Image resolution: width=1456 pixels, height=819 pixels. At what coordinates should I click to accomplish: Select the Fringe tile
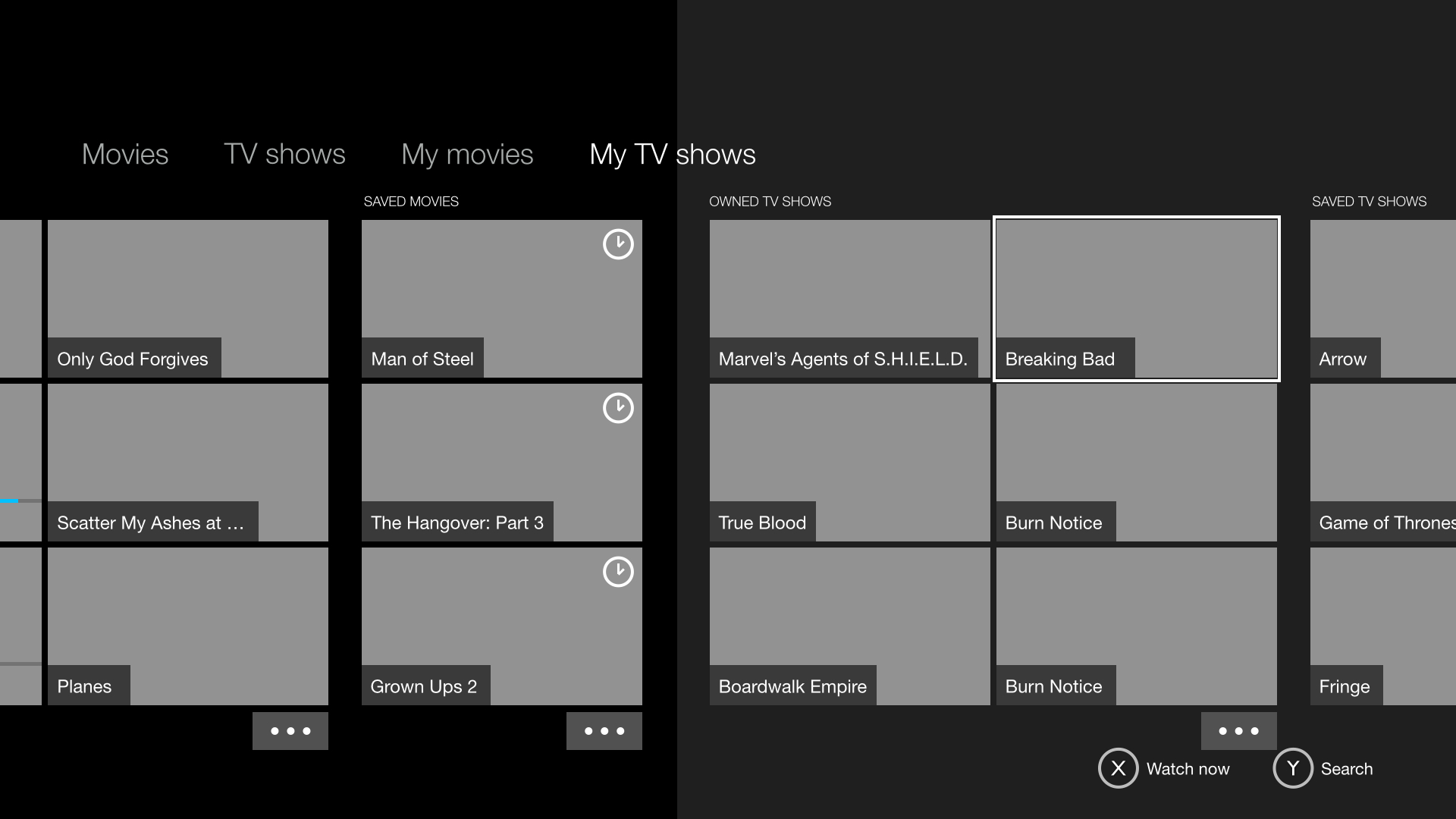[x=1383, y=626]
